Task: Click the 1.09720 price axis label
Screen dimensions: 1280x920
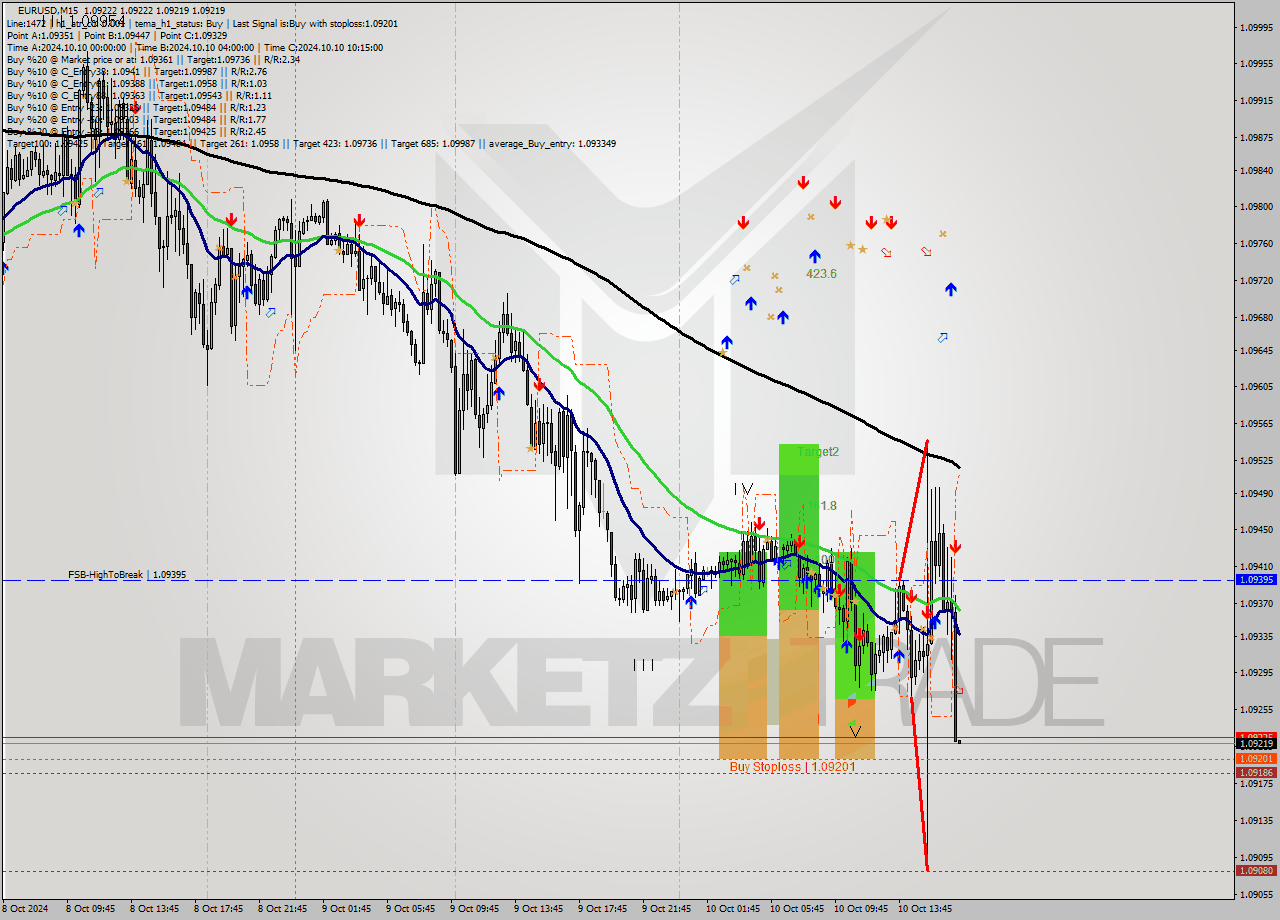Action: point(1256,281)
